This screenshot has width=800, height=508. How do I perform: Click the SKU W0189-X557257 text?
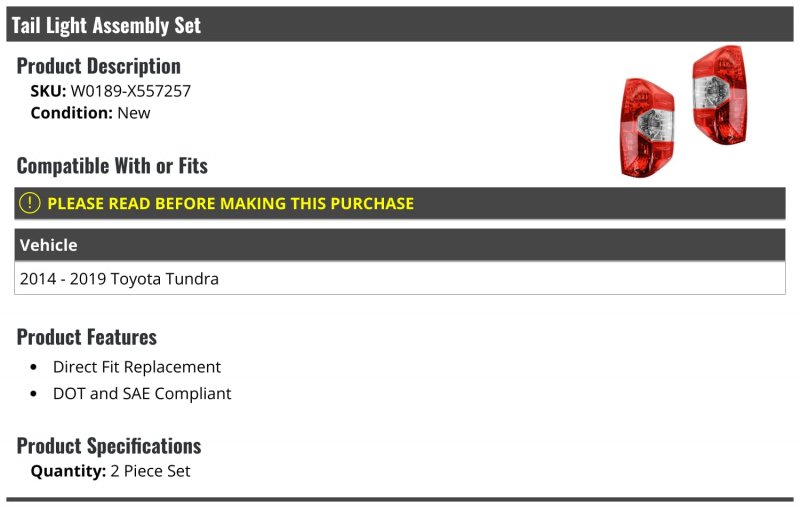click(x=111, y=91)
